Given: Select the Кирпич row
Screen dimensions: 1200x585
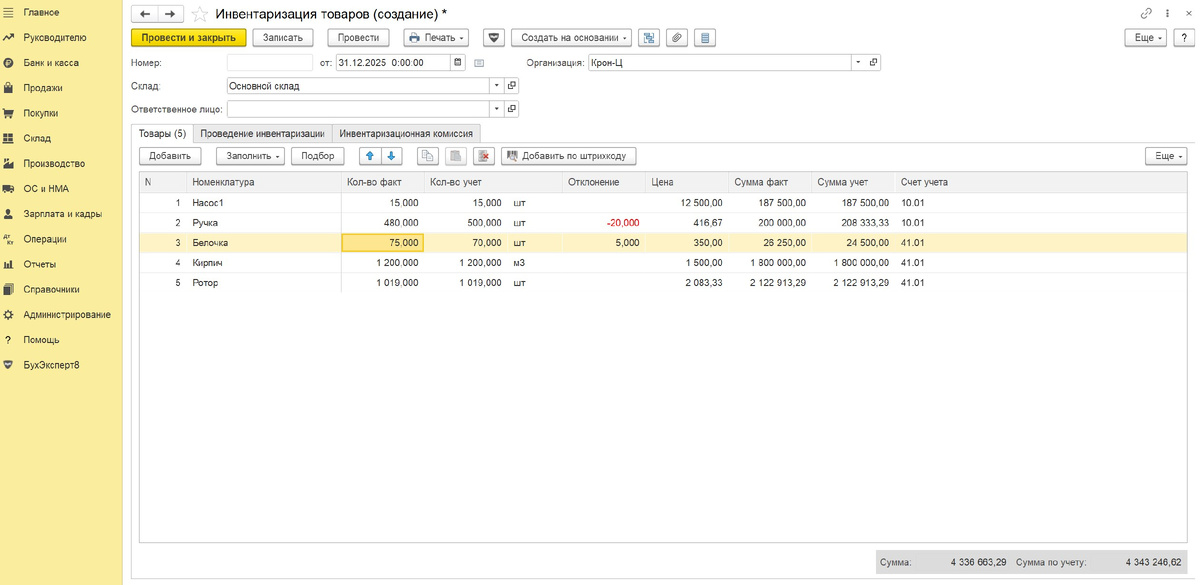Looking at the screenshot, I should tap(663, 262).
